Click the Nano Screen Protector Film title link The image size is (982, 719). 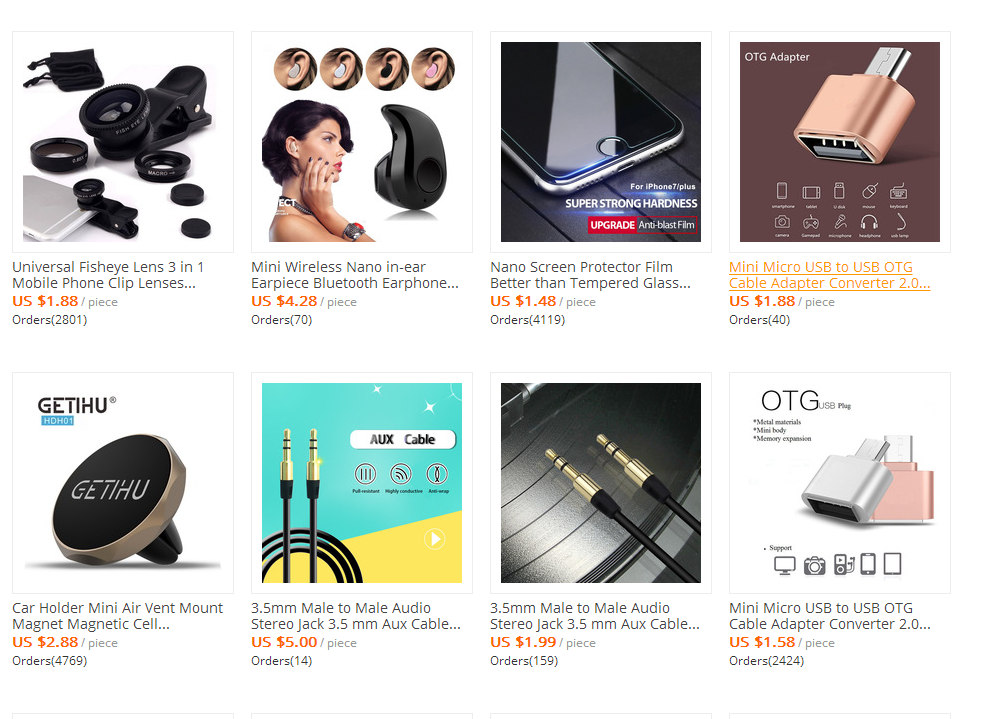(591, 275)
